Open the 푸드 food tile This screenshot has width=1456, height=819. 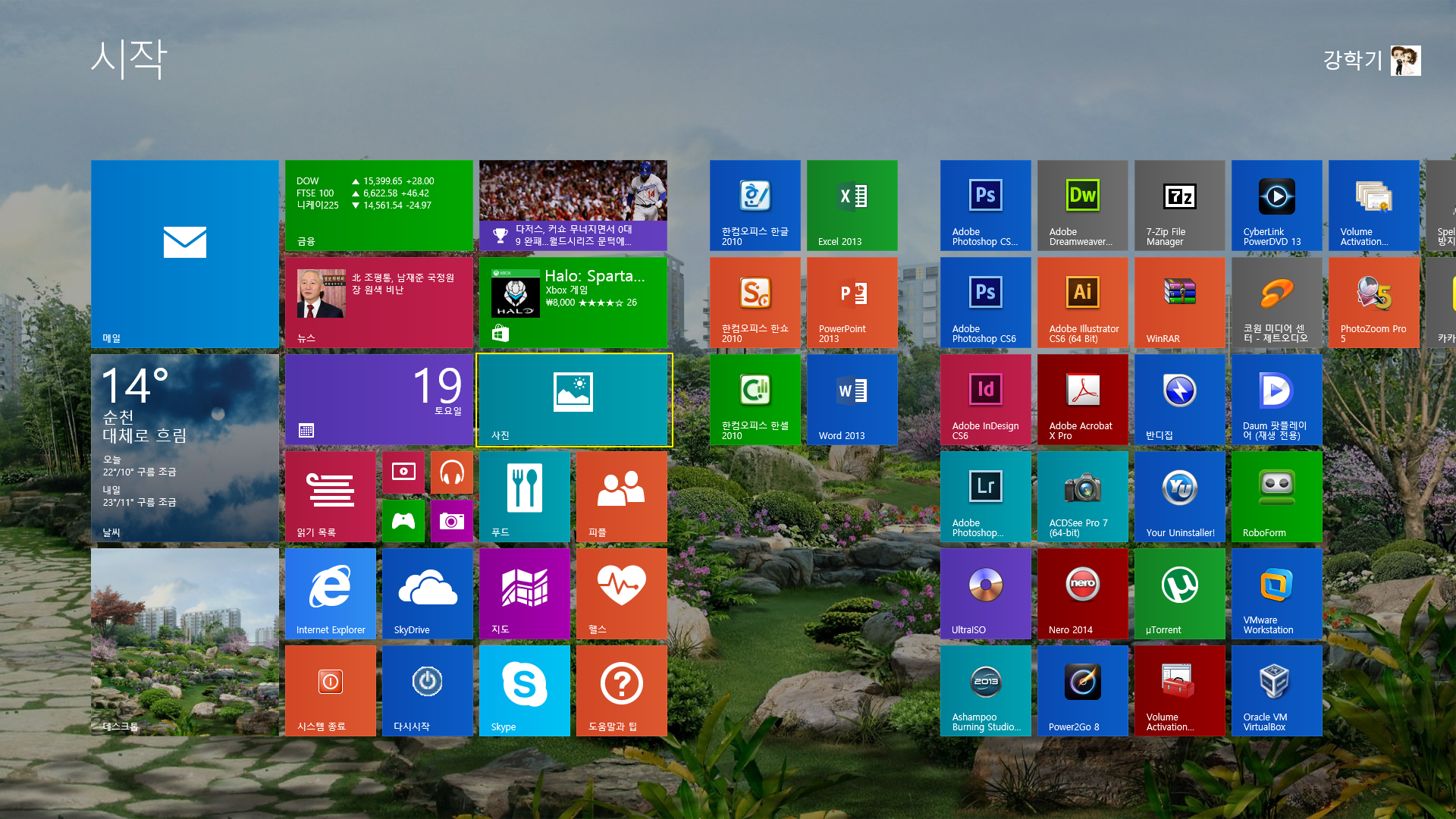(x=525, y=497)
